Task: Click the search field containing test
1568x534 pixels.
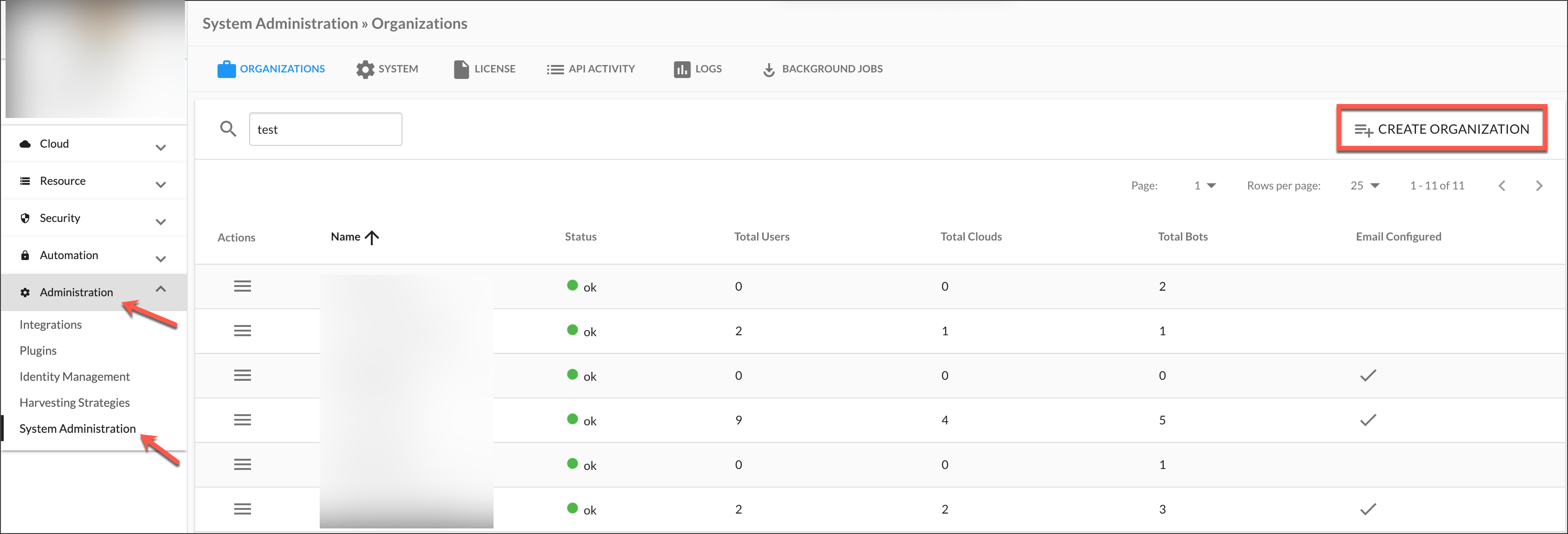Action: tap(325, 129)
